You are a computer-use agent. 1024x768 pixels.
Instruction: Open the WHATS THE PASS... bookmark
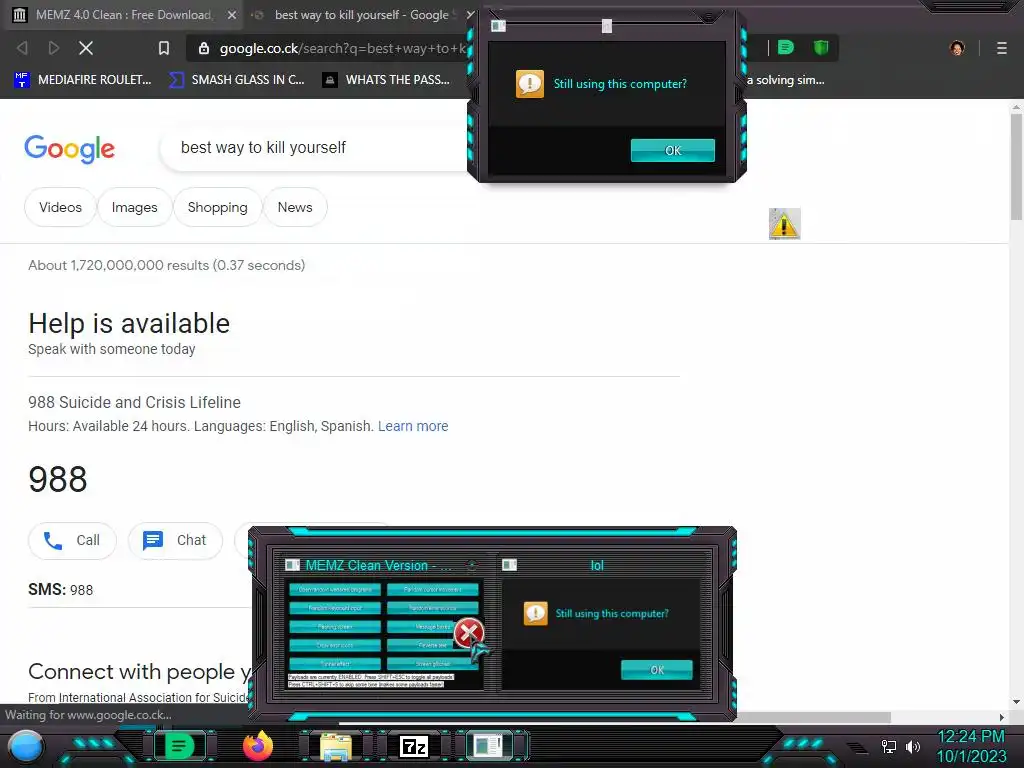pos(386,80)
